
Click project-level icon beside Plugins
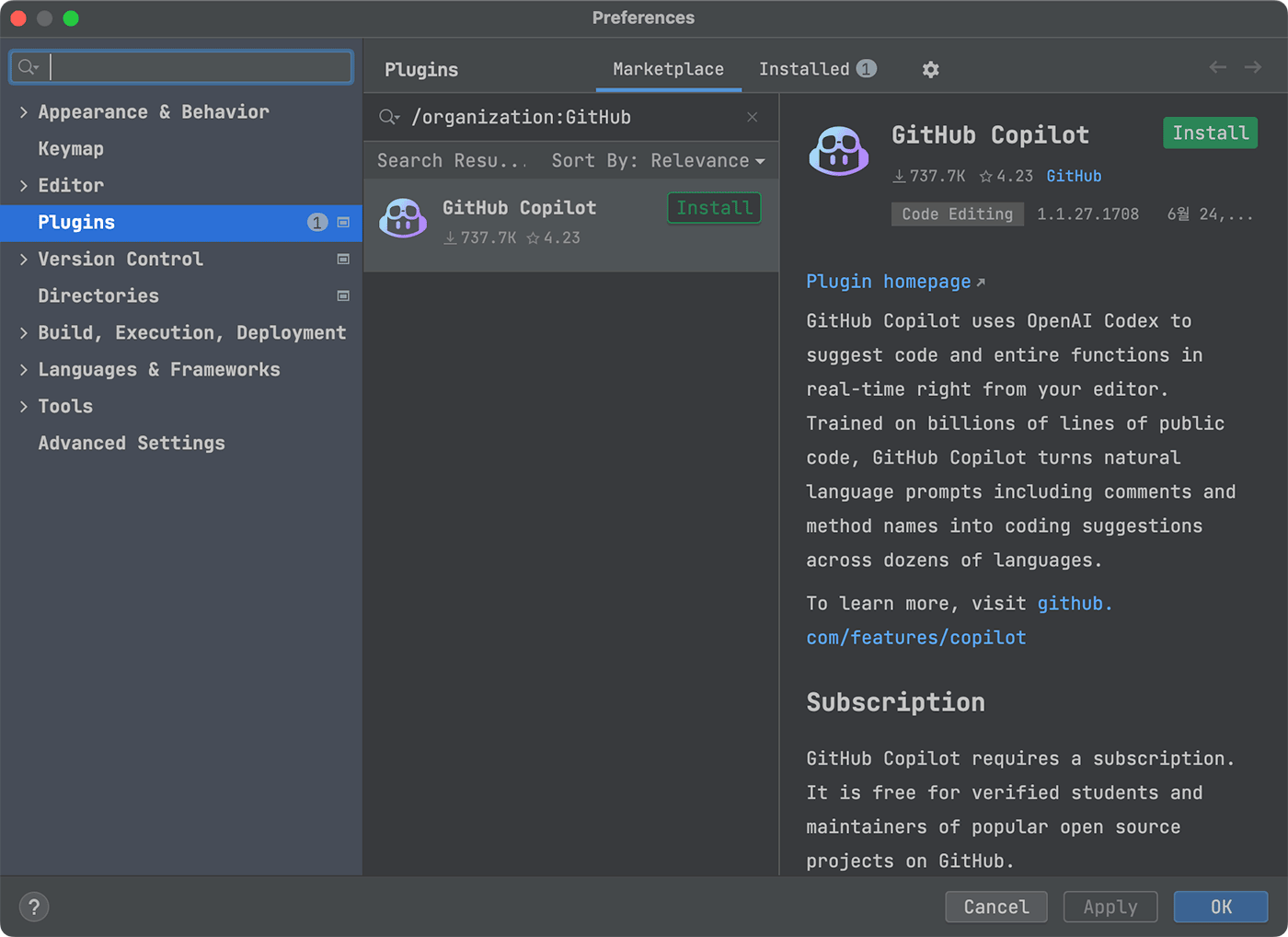(343, 222)
